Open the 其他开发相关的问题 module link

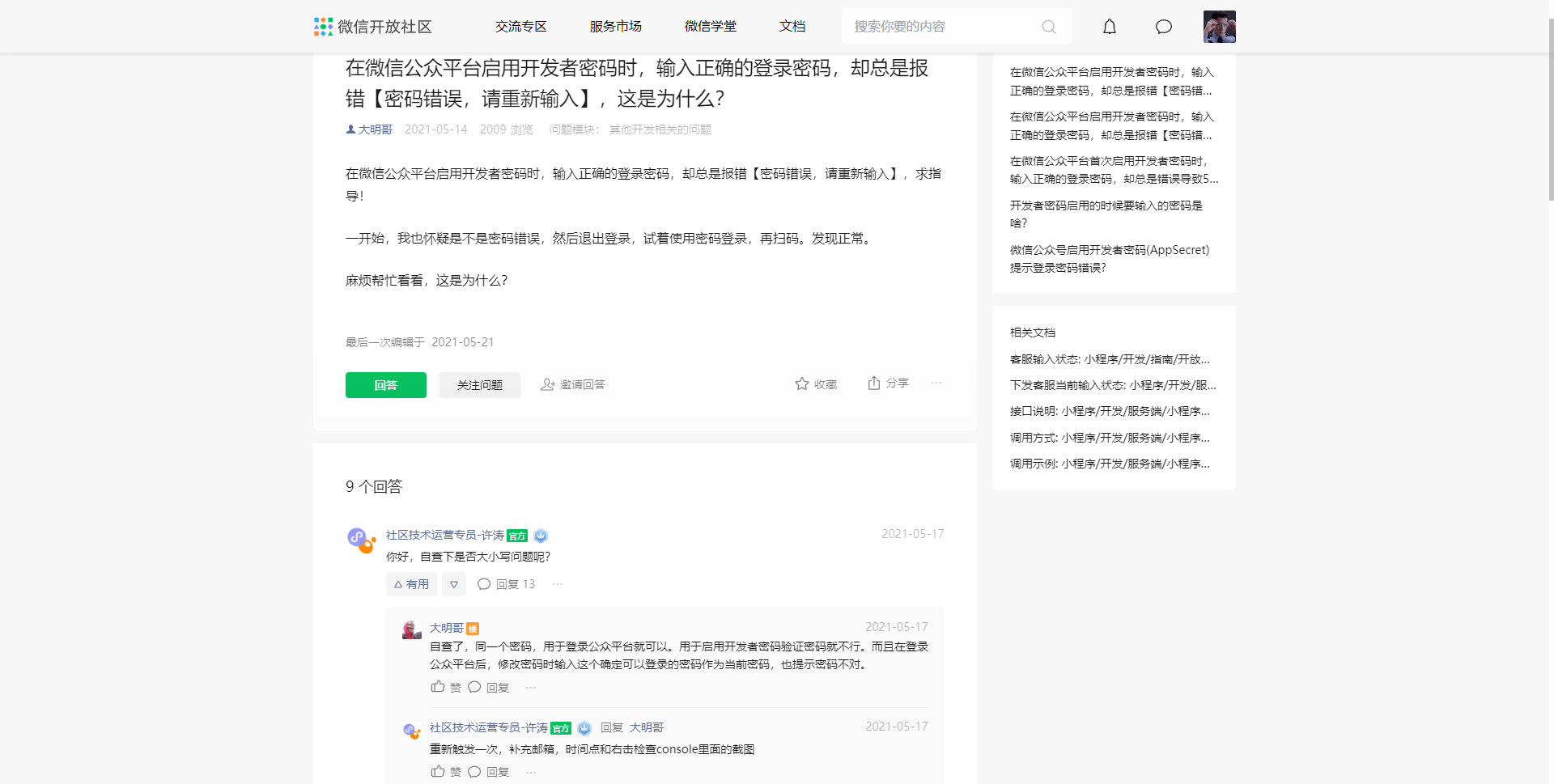coord(660,129)
